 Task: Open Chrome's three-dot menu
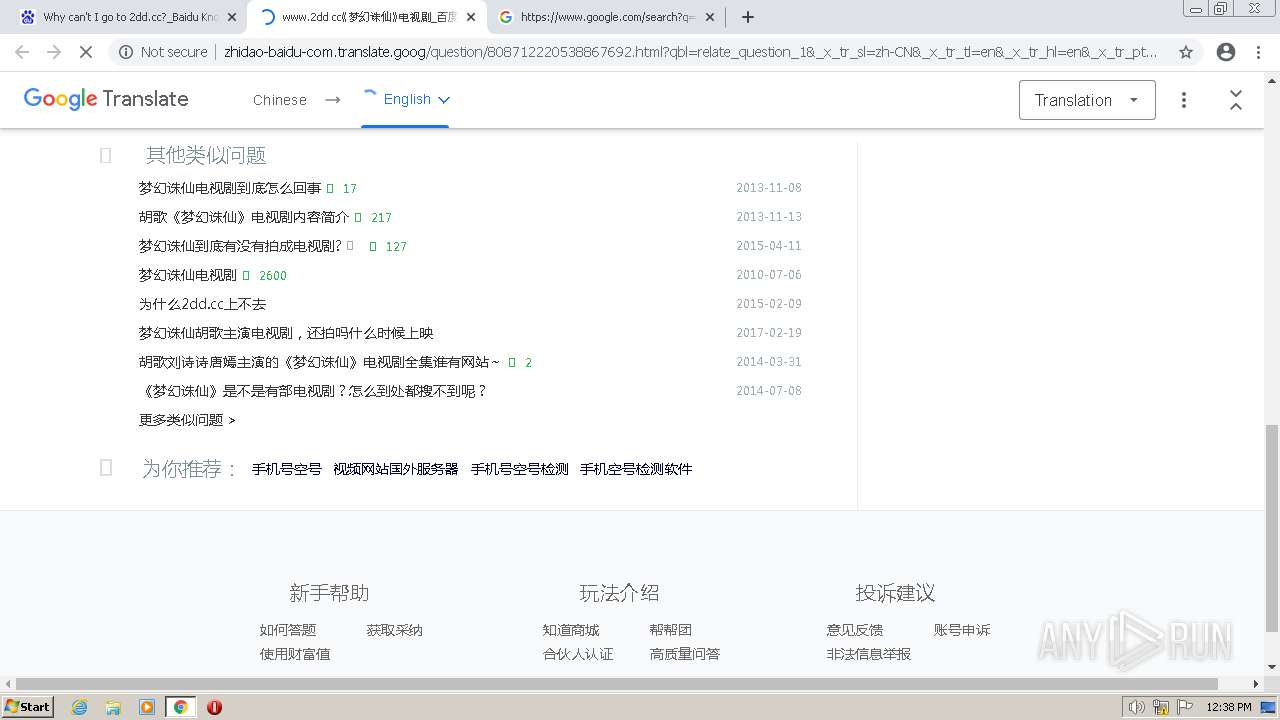[x=1260, y=52]
